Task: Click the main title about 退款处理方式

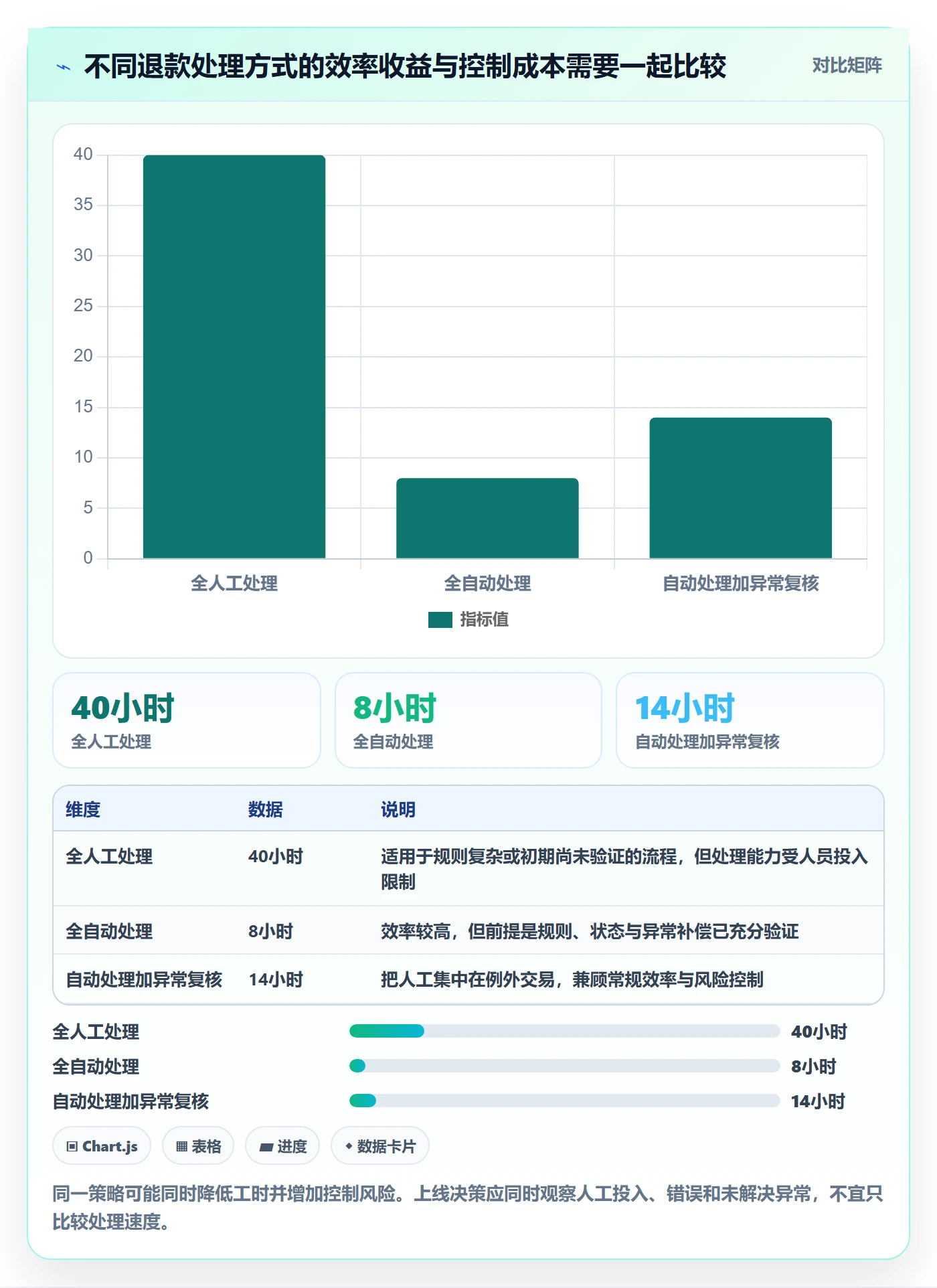Action: [405, 66]
